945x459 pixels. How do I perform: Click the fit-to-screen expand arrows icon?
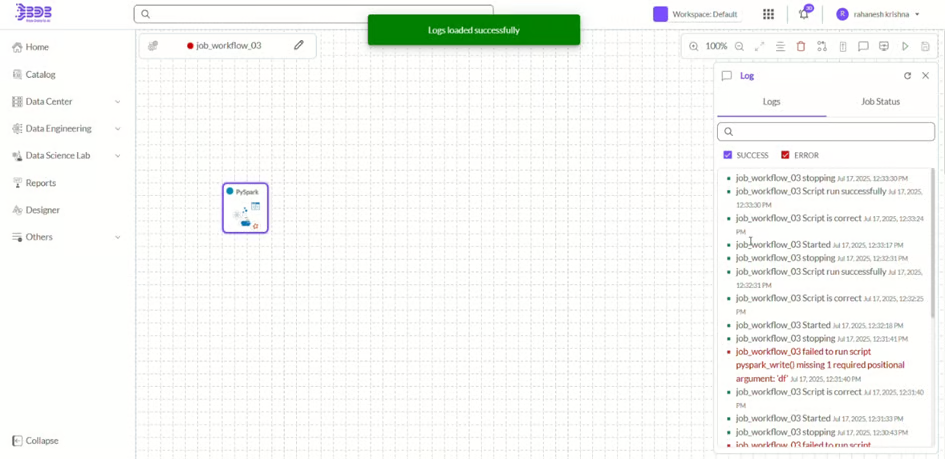(x=759, y=46)
